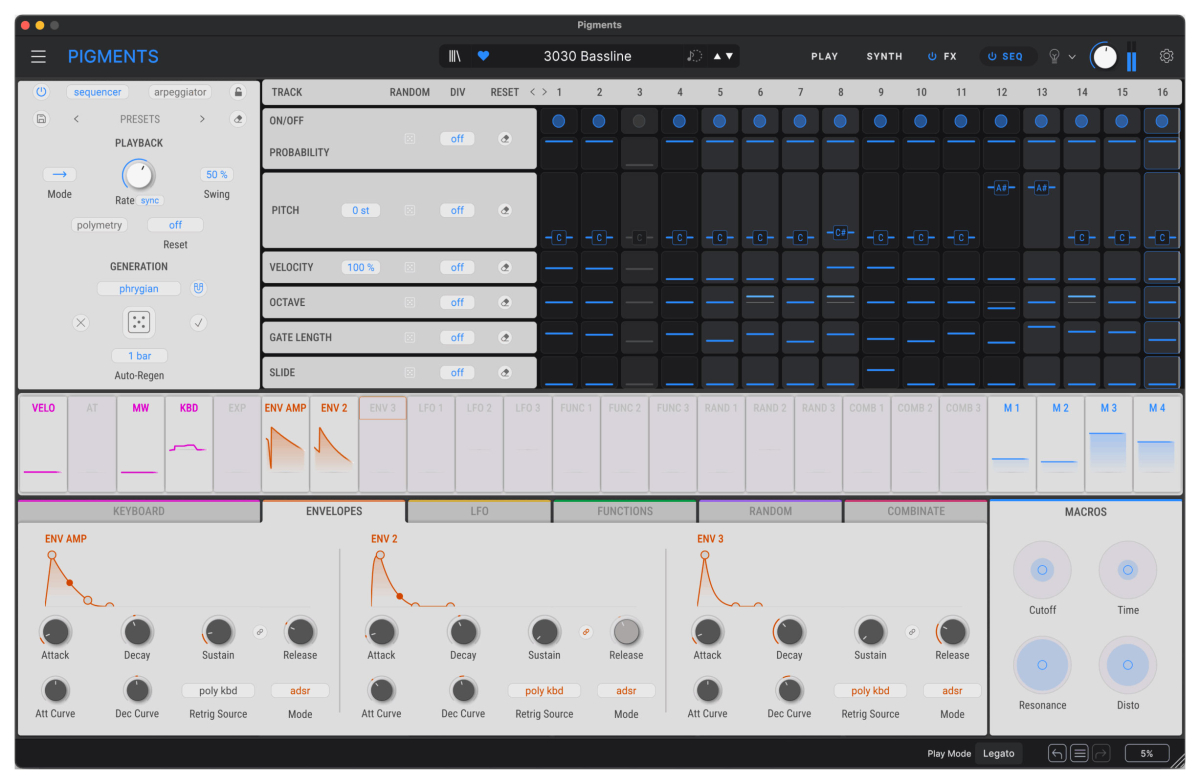Open the Auto-Regen 1 bar selector
The width and height of the screenshot is (1200, 784).
click(139, 355)
